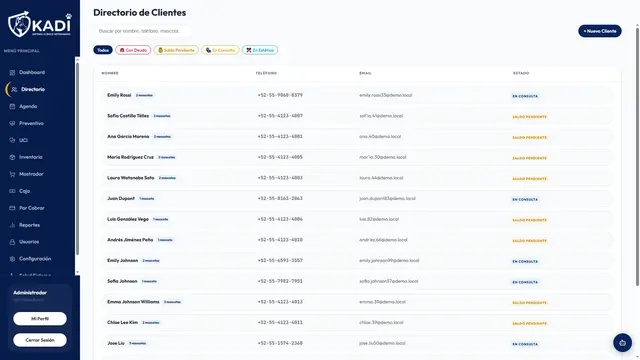Screen dimensions: 640x360
Task: Filter clients by Saldo Pendiente
Action: 176,50
